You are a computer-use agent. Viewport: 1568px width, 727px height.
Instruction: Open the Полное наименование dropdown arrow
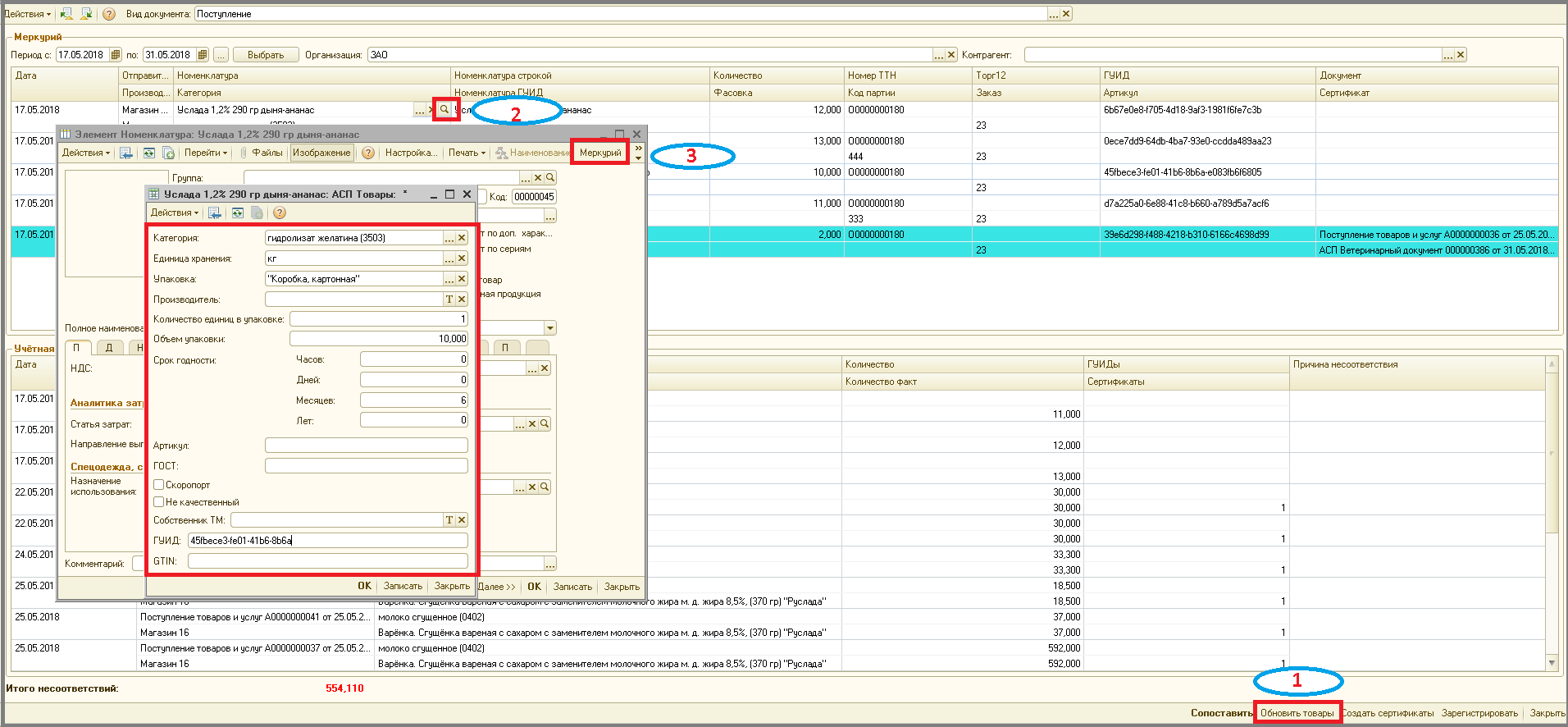550,328
